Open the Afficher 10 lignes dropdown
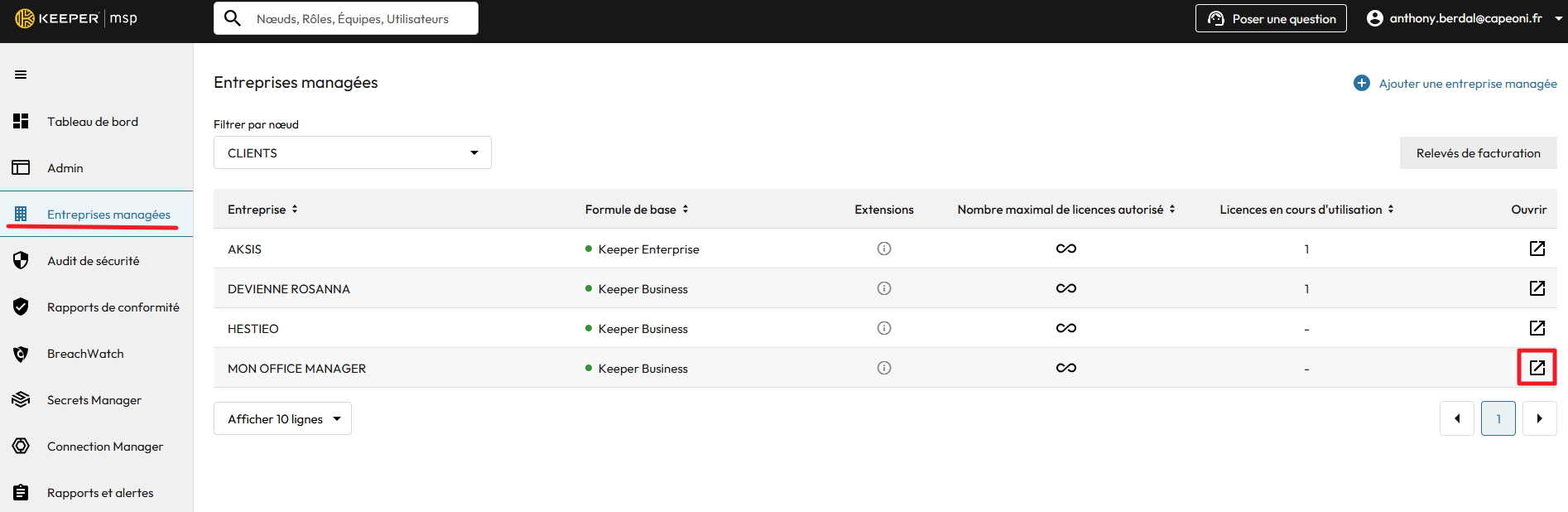Image resolution: width=1568 pixels, height=512 pixels. (x=282, y=418)
